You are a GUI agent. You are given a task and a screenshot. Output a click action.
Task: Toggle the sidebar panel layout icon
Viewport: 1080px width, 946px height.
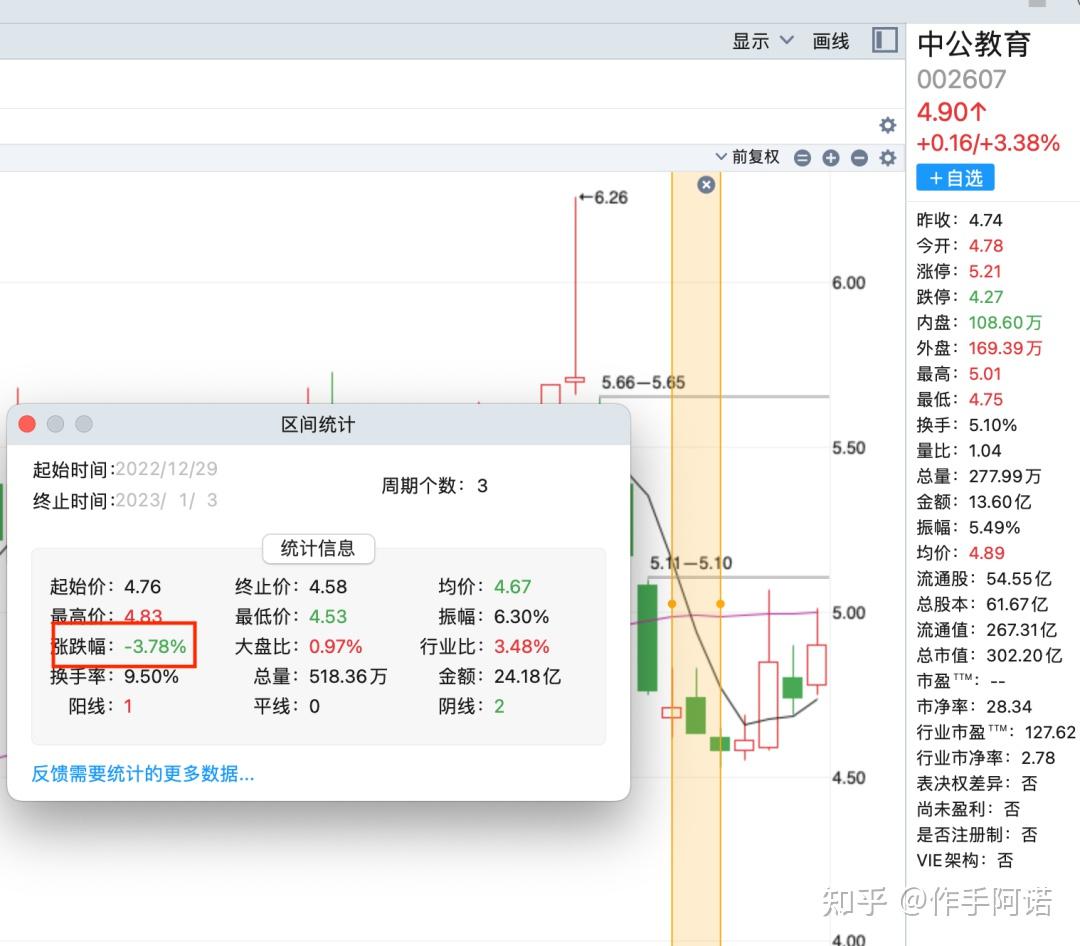point(884,40)
